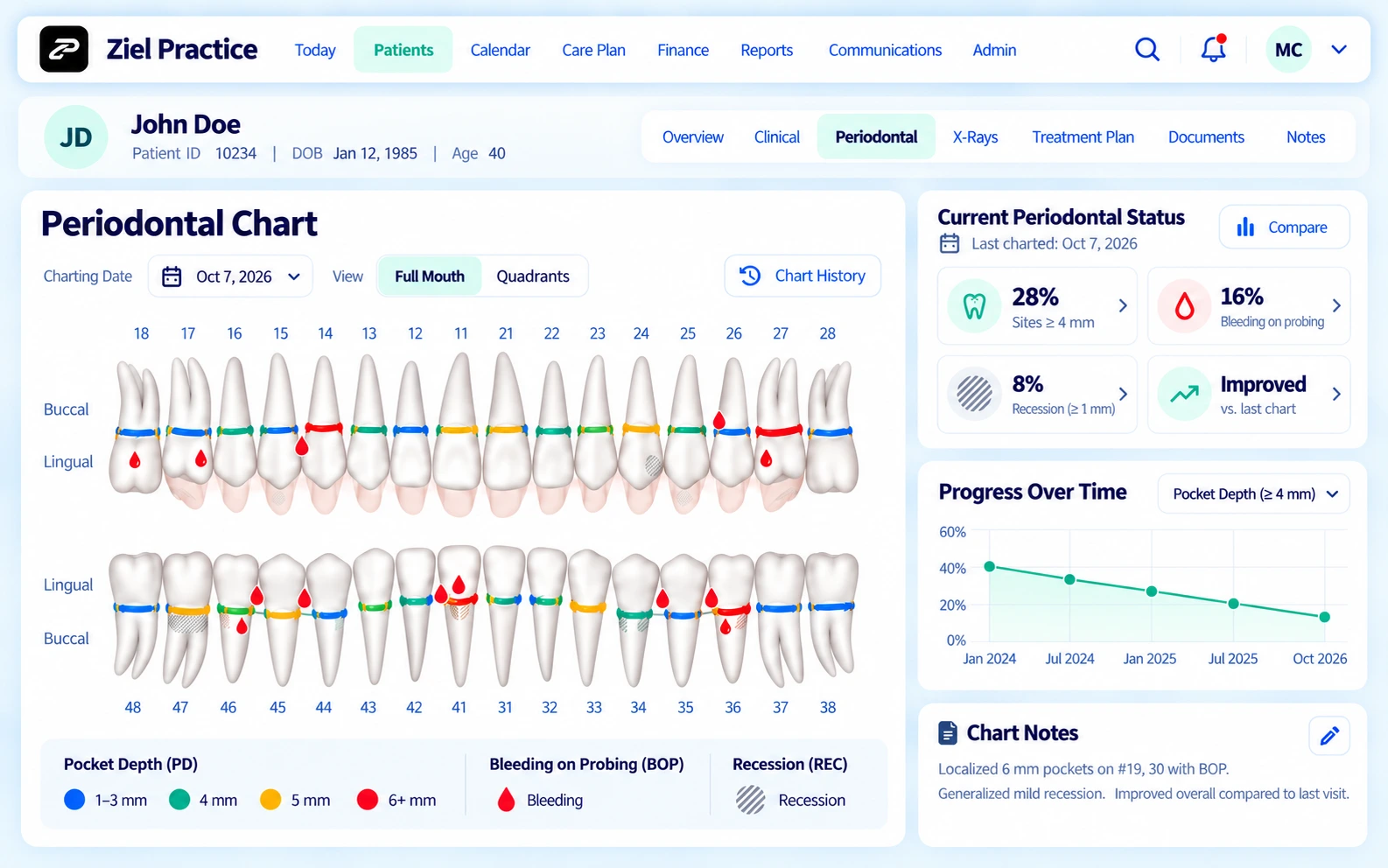Viewport: 1388px width, 868px height.
Task: Click the striped recession icon beside 8%
Action: (974, 394)
